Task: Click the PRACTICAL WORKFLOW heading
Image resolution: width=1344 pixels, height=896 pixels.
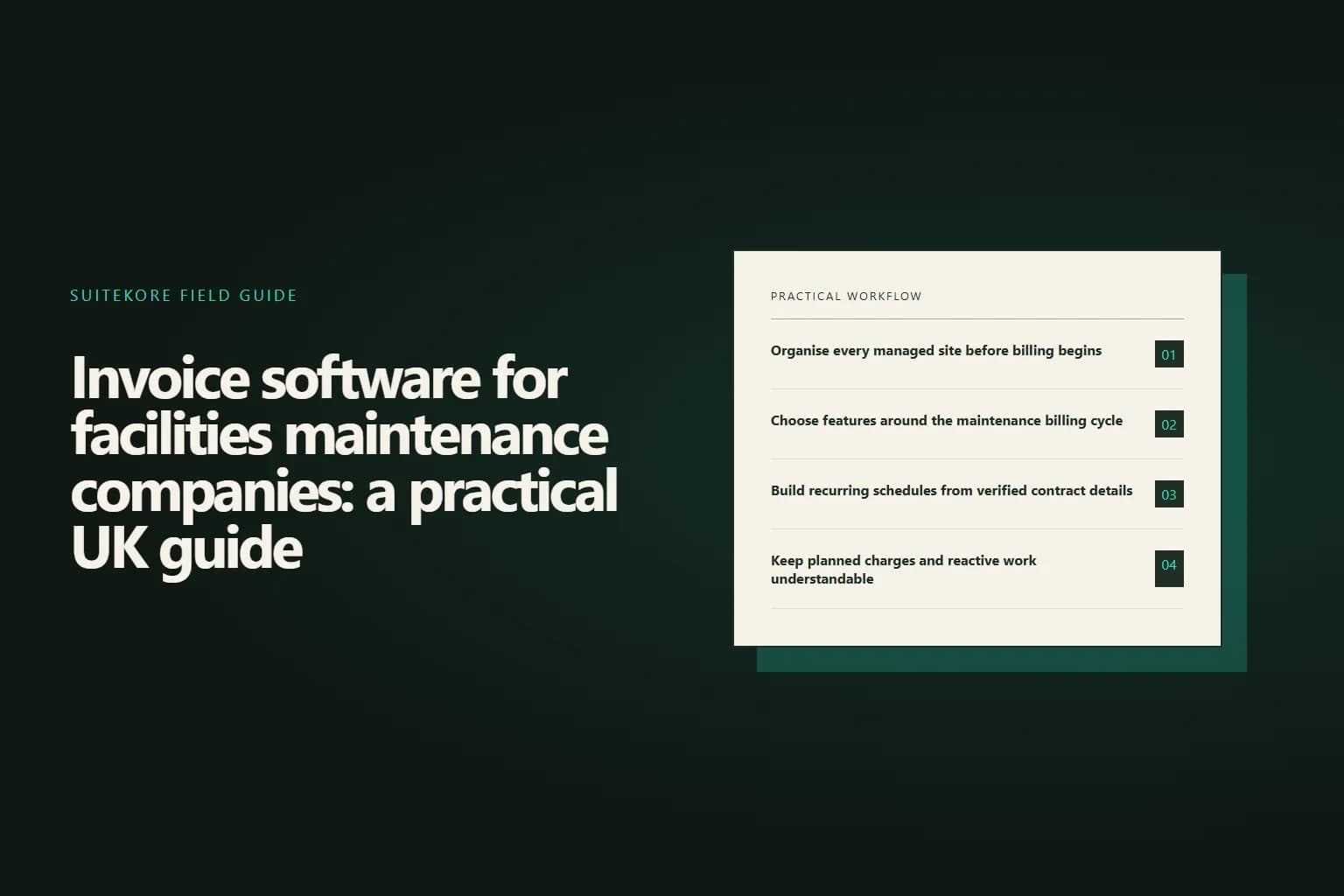Action: (x=846, y=297)
